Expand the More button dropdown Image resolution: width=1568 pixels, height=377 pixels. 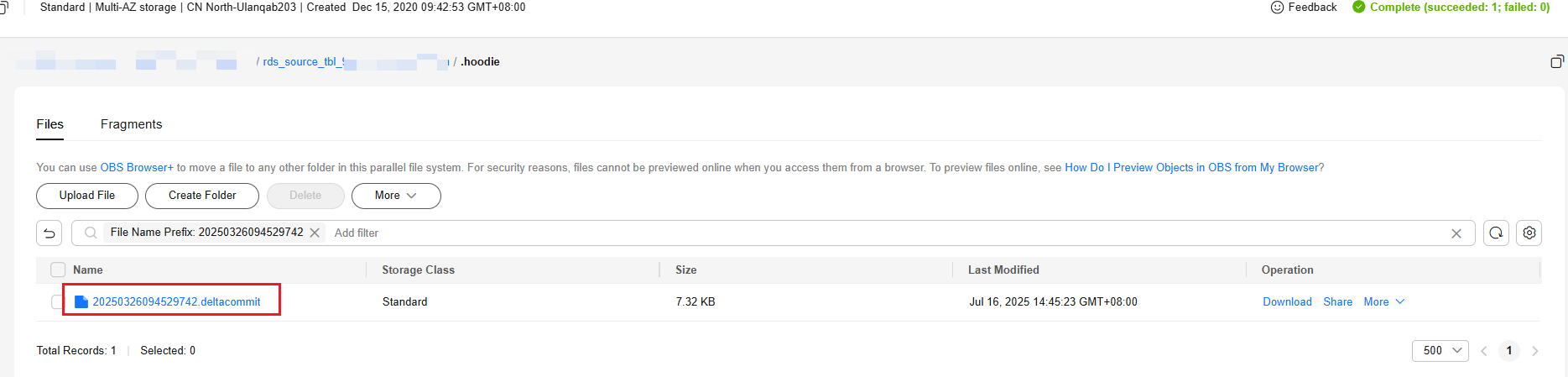396,196
